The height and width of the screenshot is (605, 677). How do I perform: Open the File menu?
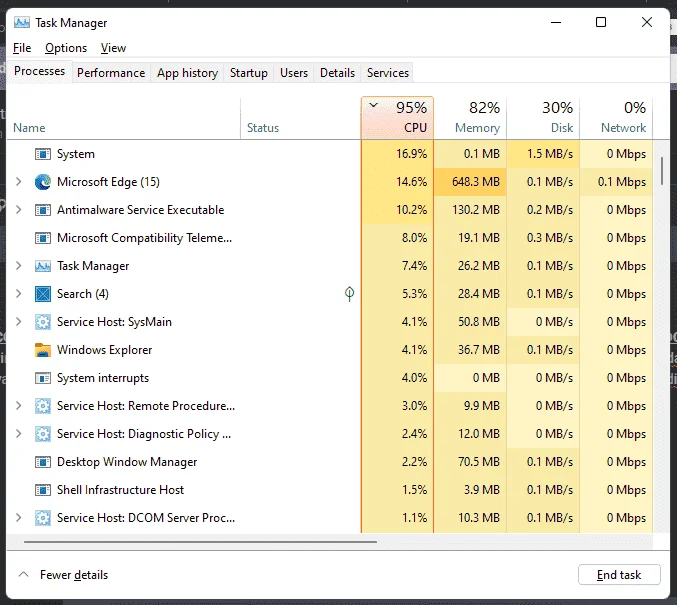coord(22,48)
